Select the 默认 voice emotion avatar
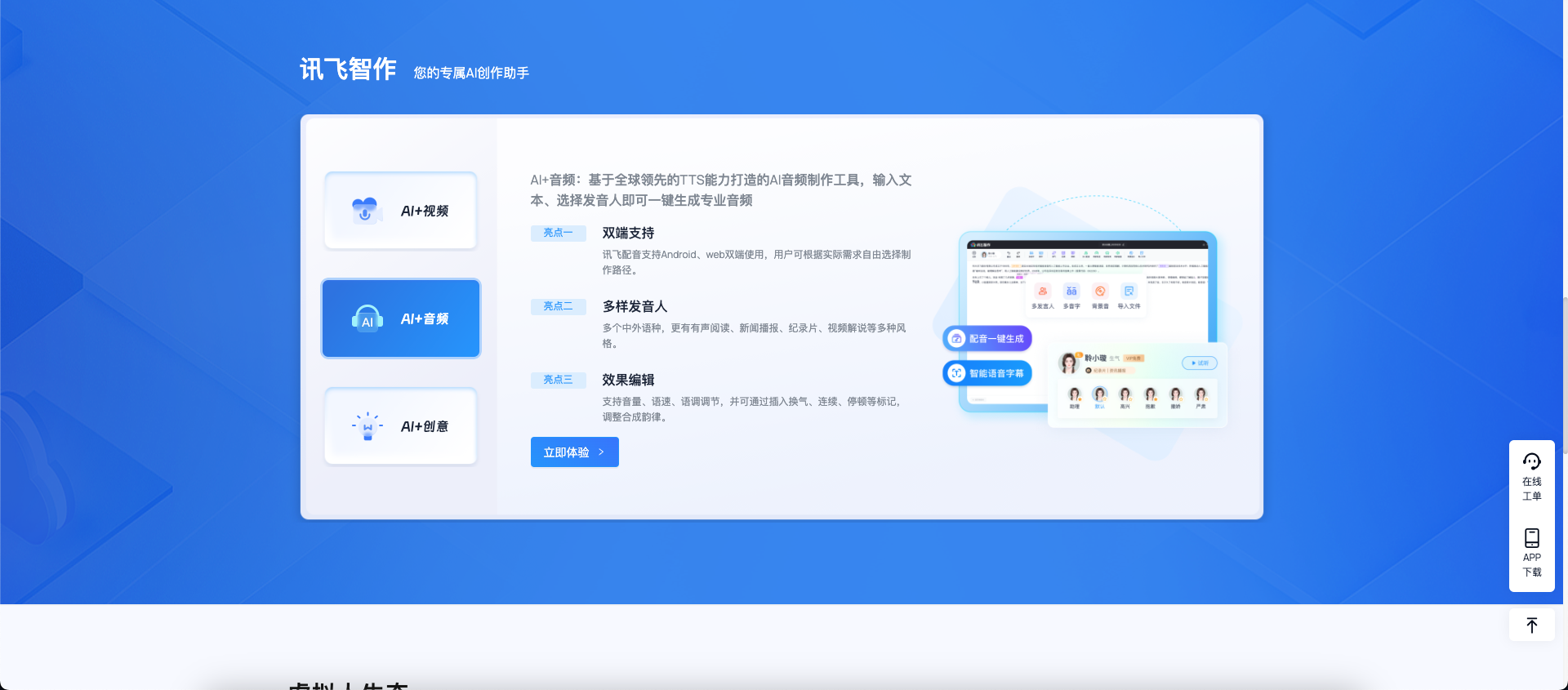The height and width of the screenshot is (690, 1568). pos(1099,395)
